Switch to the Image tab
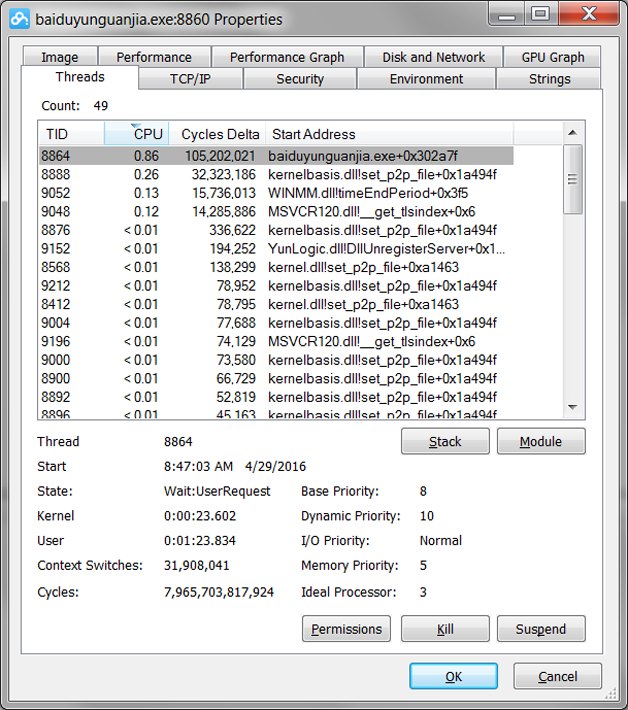 click(x=60, y=57)
